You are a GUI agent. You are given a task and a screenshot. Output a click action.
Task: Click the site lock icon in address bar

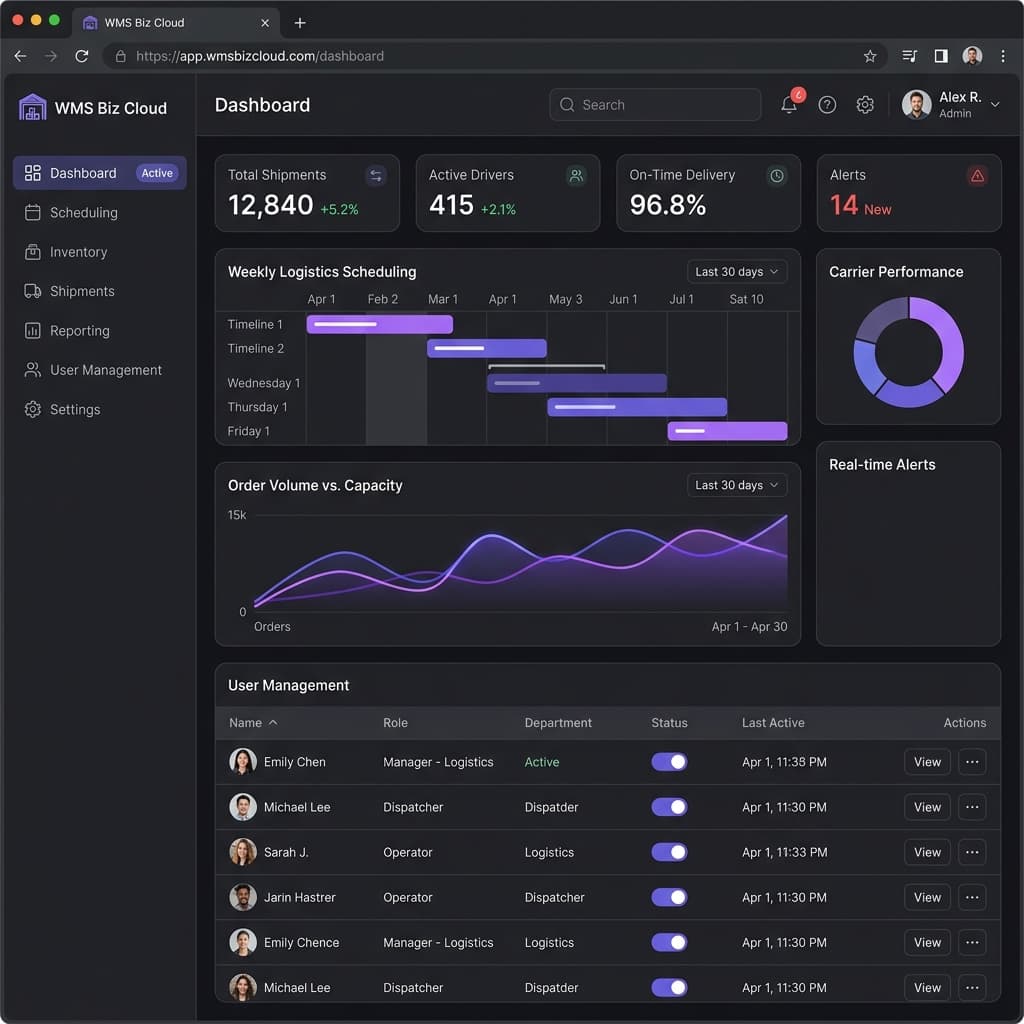pos(120,56)
